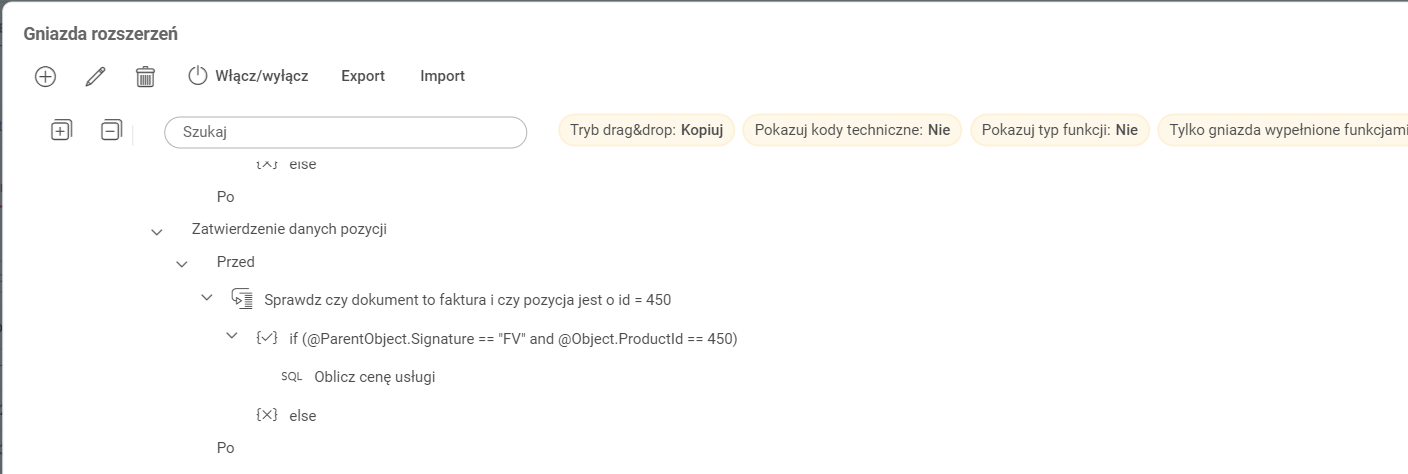1408x474 pixels.
Task: Select the Oblicz cenę usługi function
Action: point(374,377)
